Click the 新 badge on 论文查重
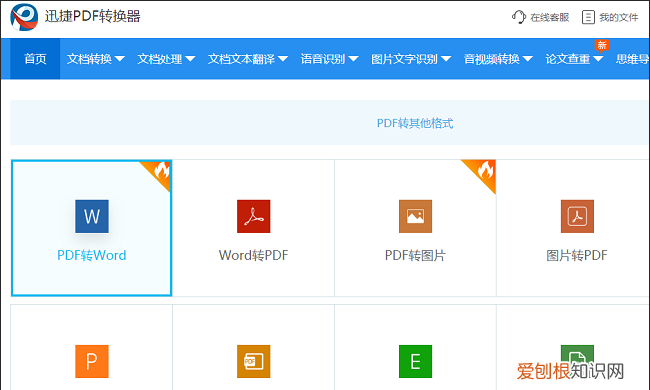The height and width of the screenshot is (390, 650). click(x=602, y=45)
